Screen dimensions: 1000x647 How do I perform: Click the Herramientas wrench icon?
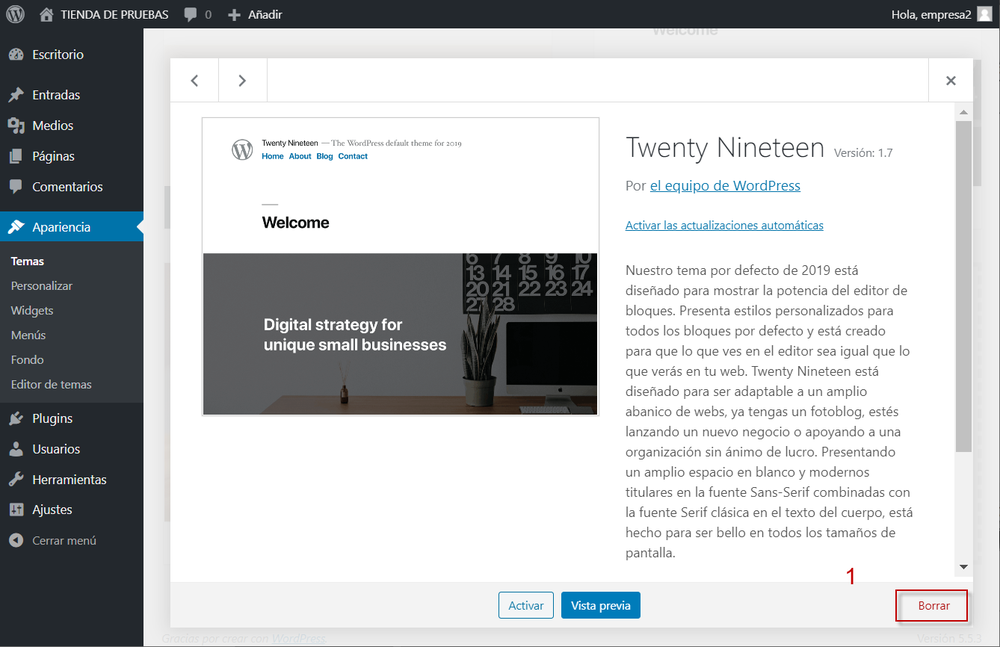(x=17, y=479)
